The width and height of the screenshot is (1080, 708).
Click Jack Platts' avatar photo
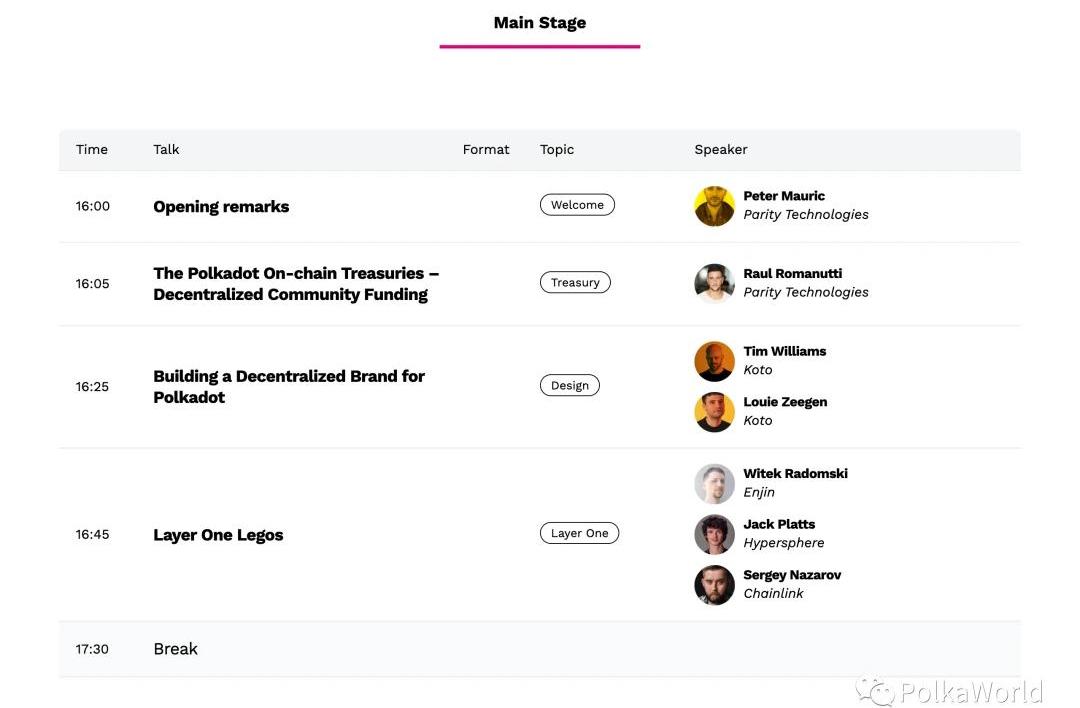coord(714,534)
